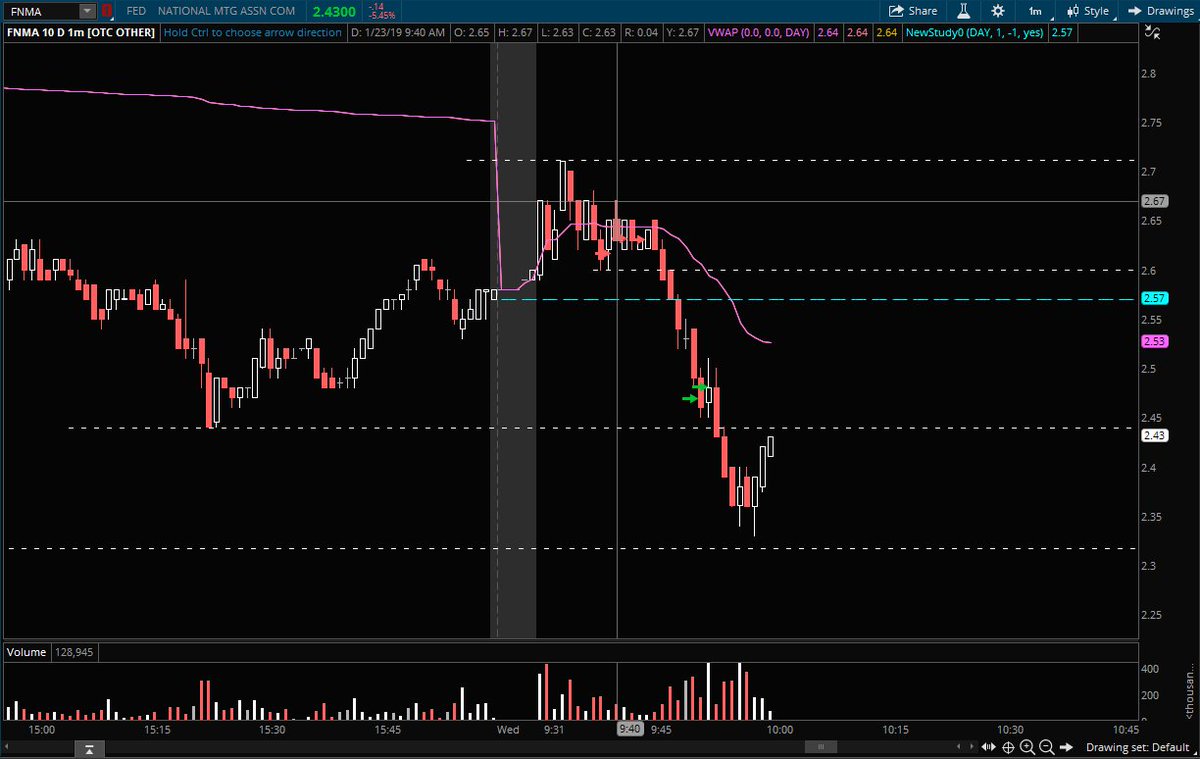Screen dimensions: 1200x759
Task: Click the 9:40 time axis marker
Action: (x=629, y=730)
